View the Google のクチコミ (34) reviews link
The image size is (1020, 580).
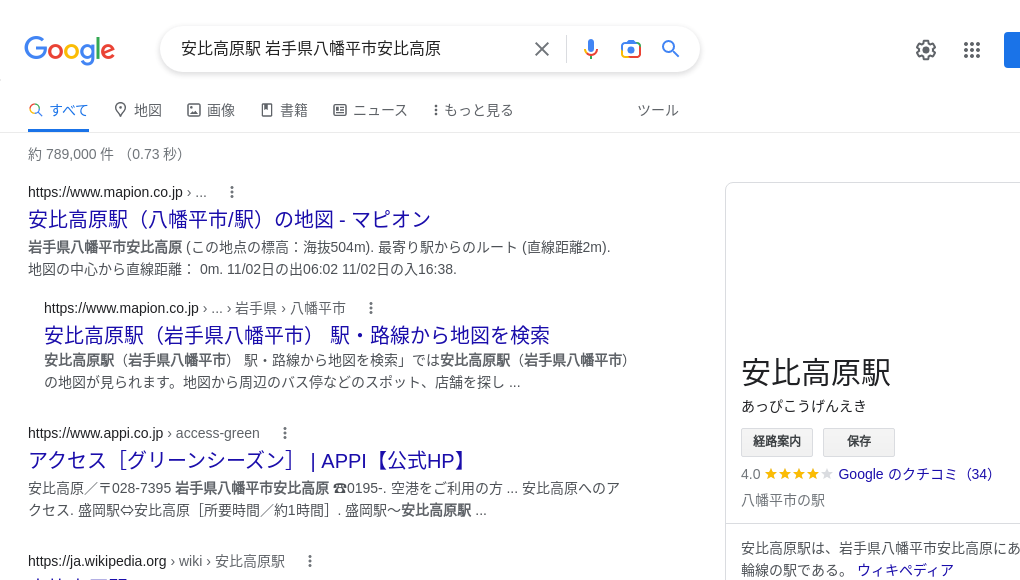915,474
